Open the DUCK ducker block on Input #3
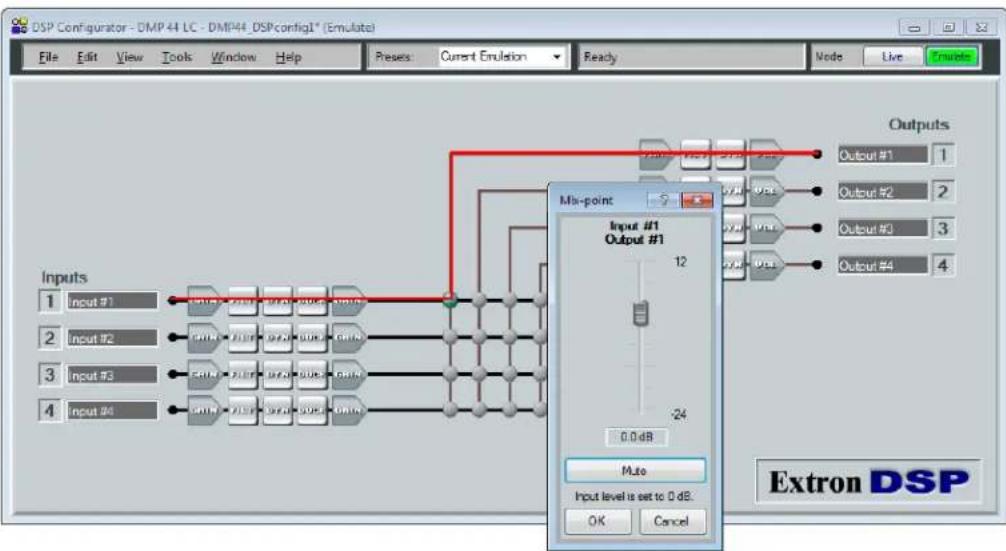 pyautogui.click(x=312, y=374)
